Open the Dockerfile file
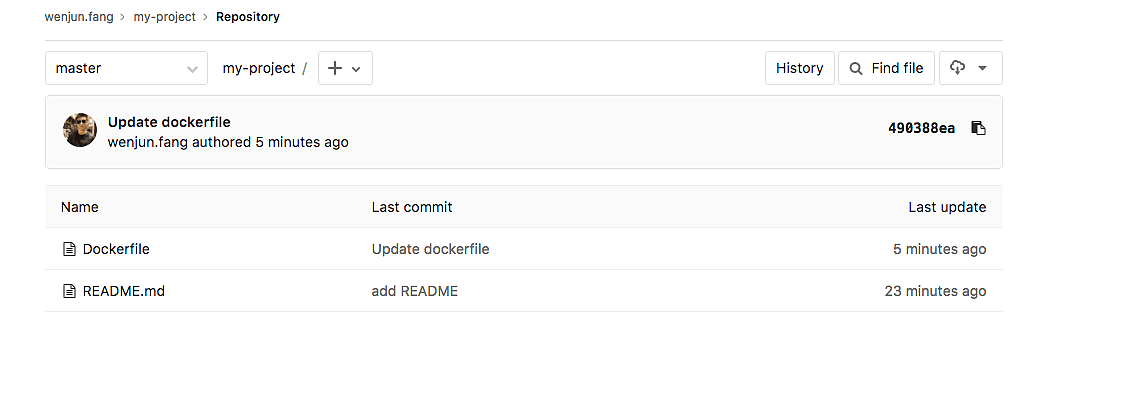The image size is (1130, 411). 116,249
